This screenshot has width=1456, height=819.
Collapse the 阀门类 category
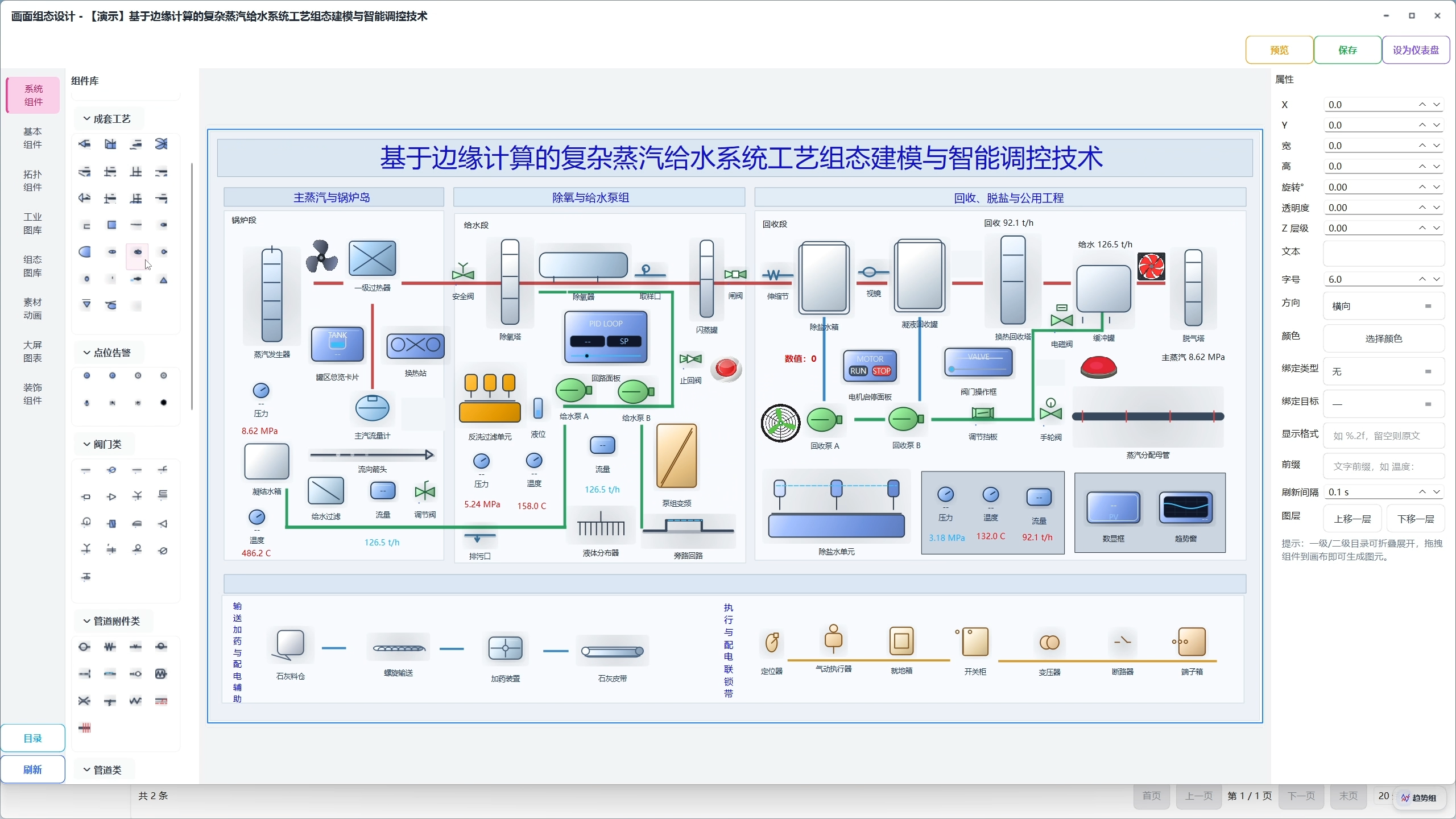tap(104, 444)
